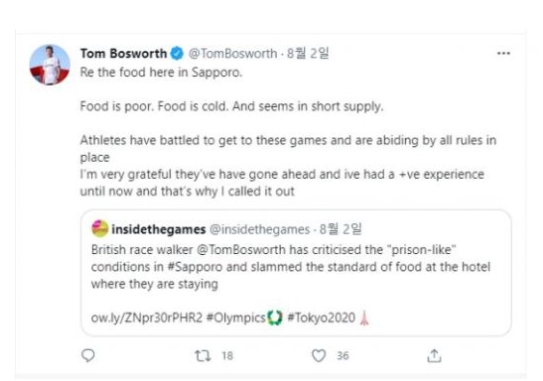Click the share upload icon

(434, 356)
